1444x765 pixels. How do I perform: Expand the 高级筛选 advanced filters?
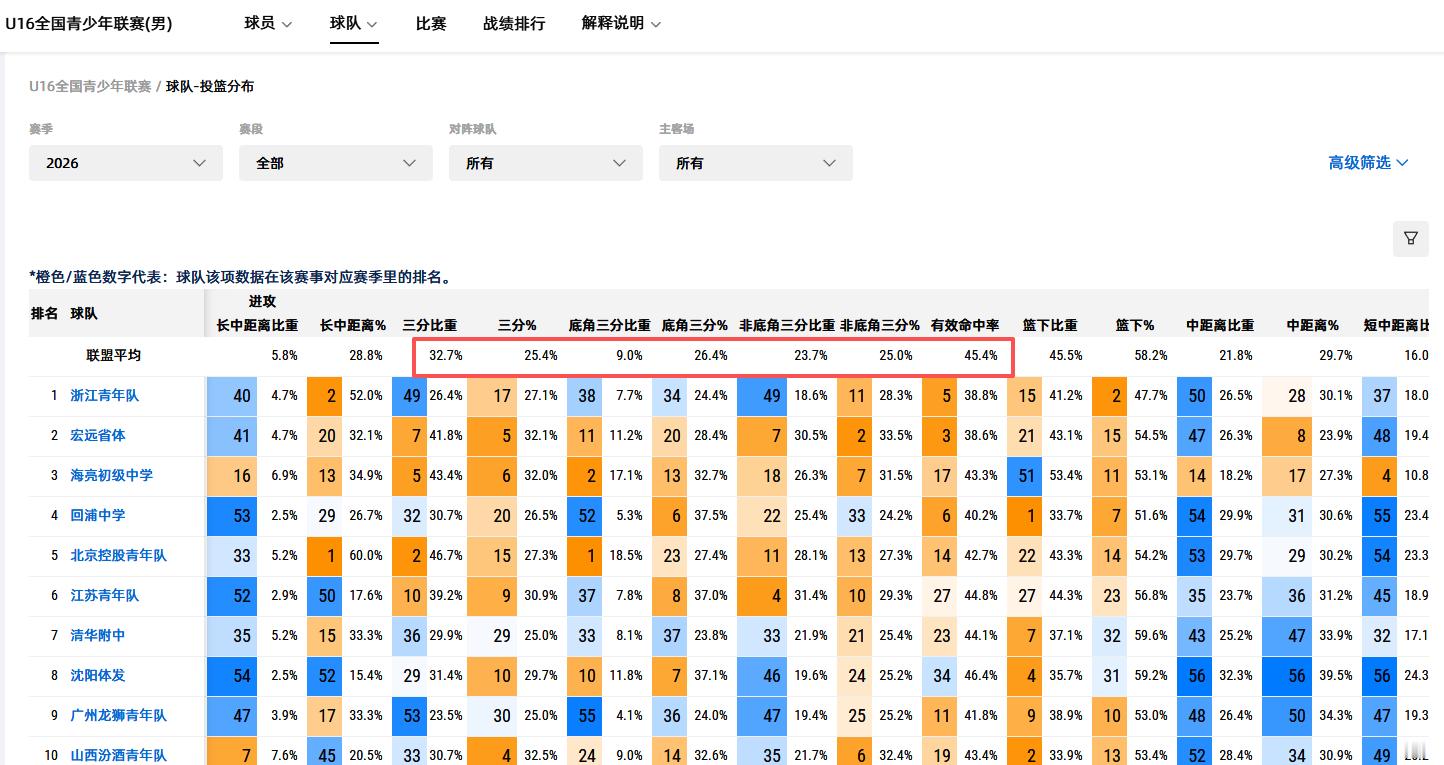pos(1368,163)
